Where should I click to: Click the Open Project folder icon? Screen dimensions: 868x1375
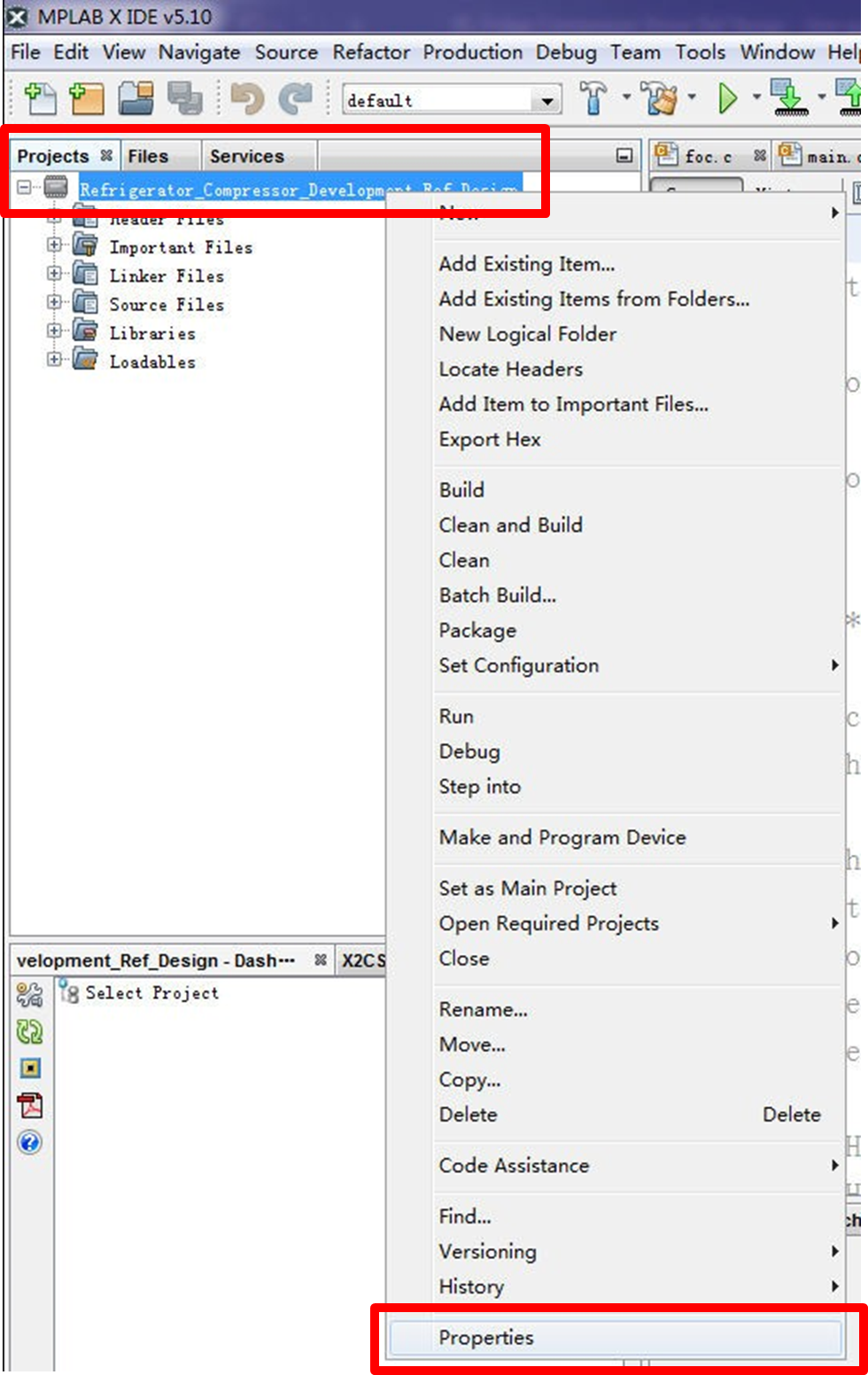[136, 98]
